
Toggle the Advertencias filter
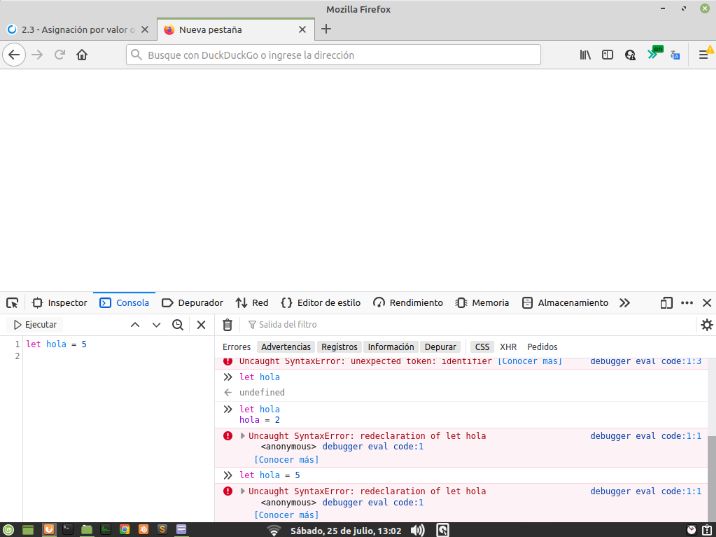tap(286, 347)
